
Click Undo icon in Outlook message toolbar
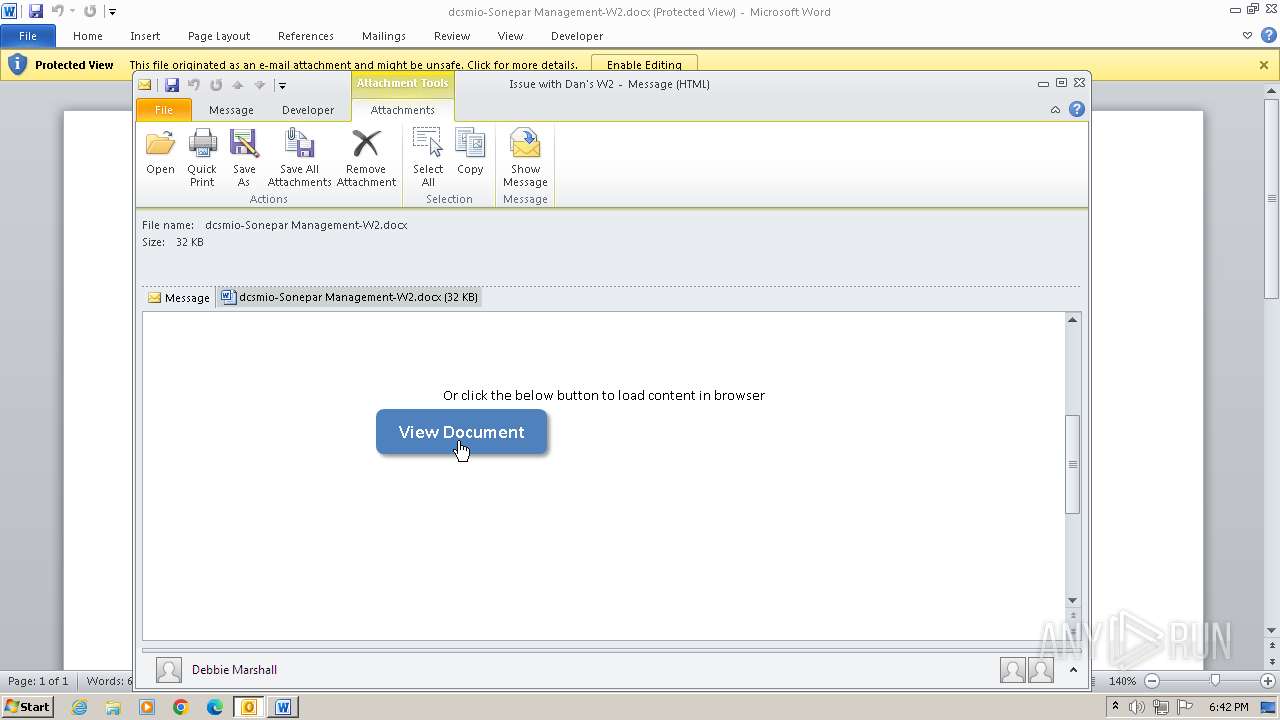coord(194,85)
